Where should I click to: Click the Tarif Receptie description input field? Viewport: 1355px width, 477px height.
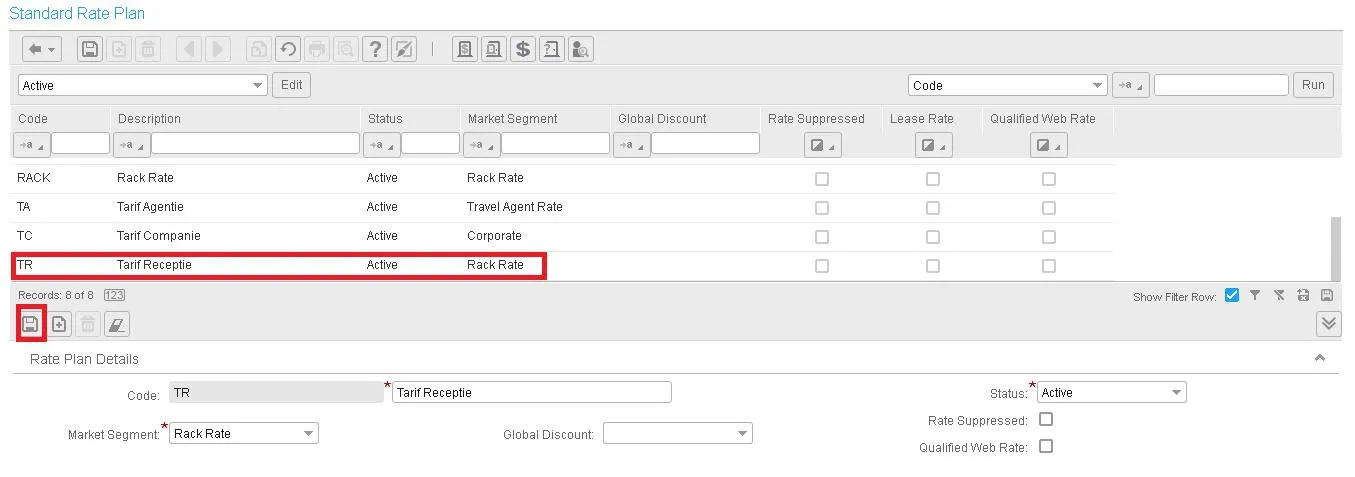tap(531, 392)
